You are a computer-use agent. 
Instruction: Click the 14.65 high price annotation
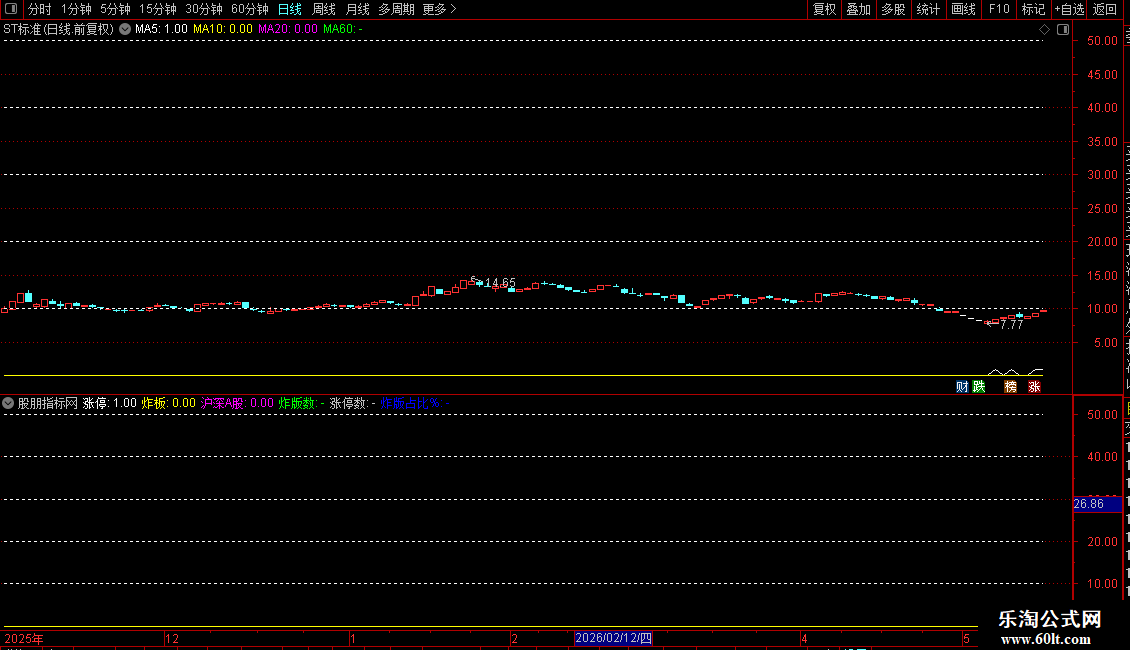[x=500, y=282]
